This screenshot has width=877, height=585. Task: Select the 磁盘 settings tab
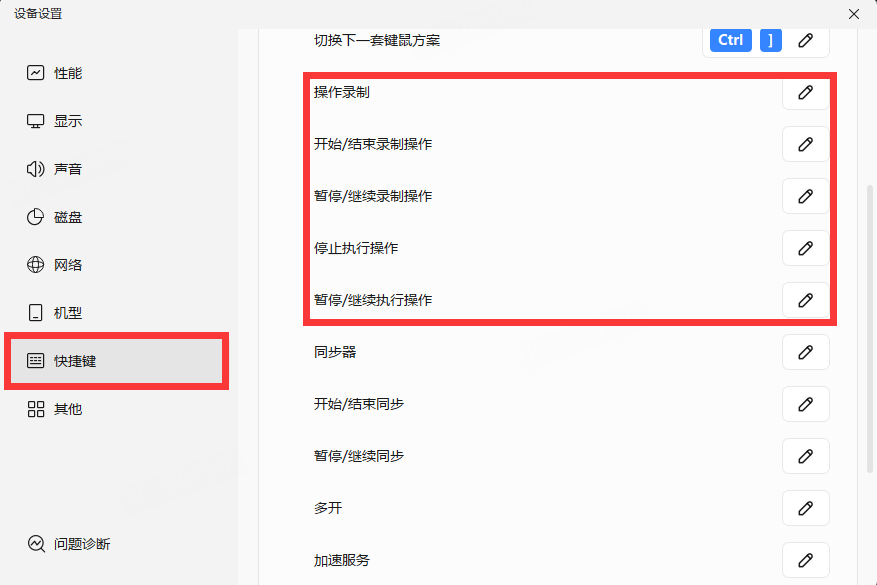[68, 217]
